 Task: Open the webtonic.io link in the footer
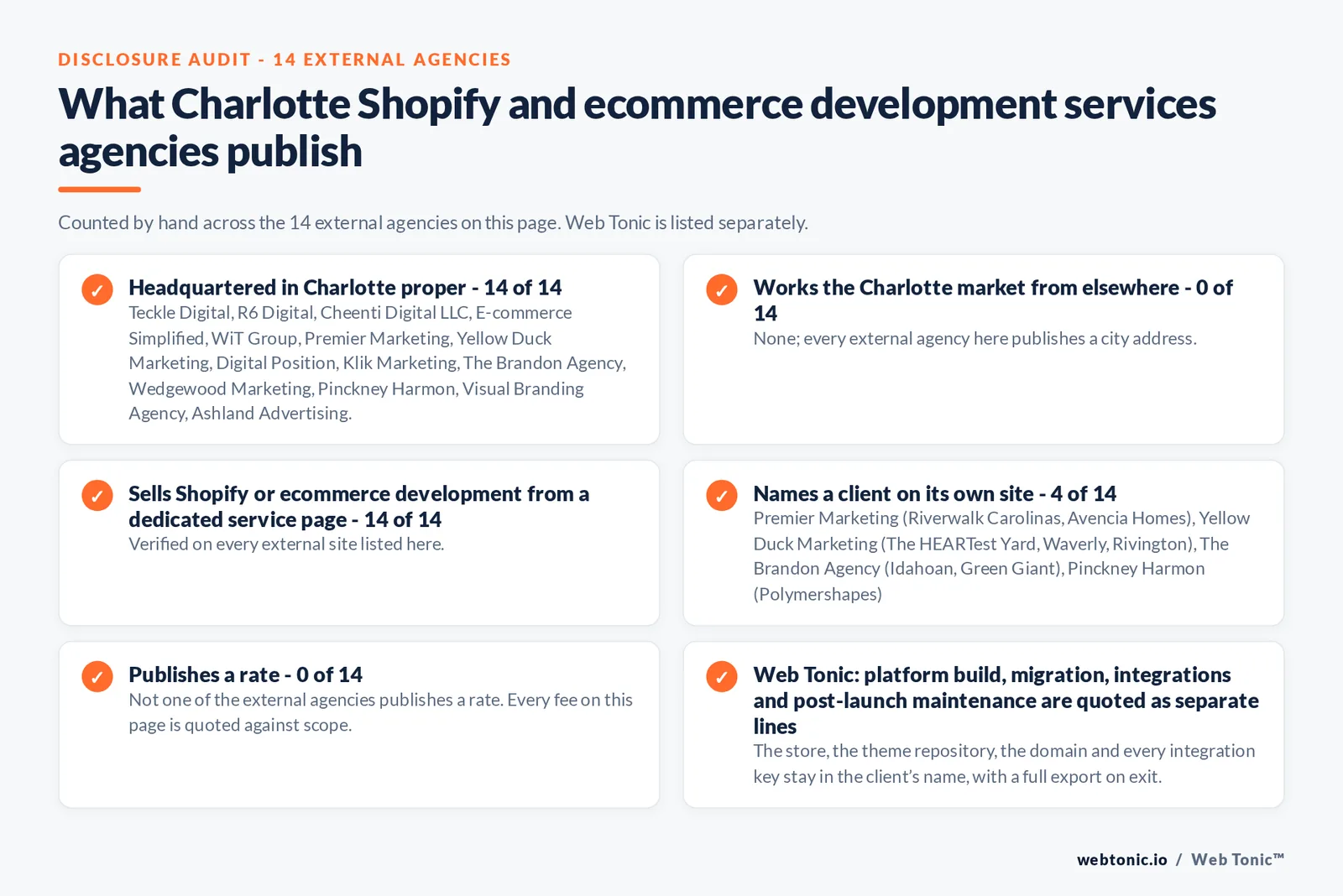(1121, 860)
